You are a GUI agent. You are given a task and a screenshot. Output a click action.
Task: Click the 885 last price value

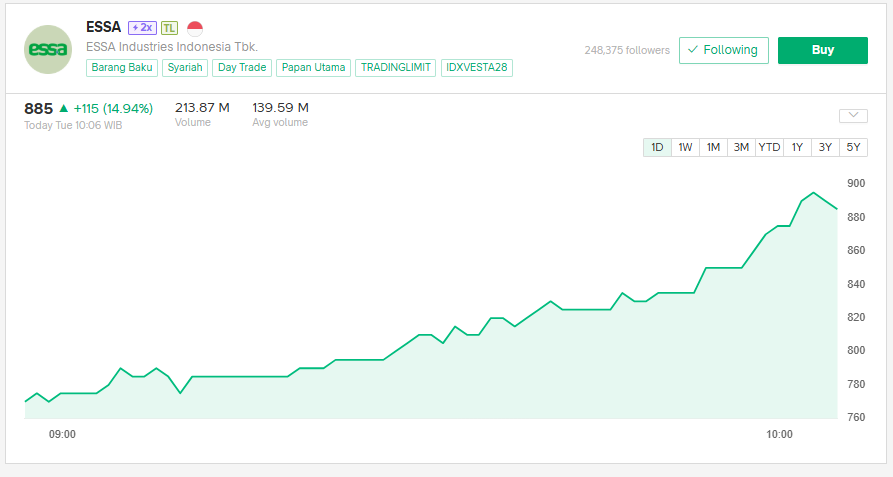[38, 108]
